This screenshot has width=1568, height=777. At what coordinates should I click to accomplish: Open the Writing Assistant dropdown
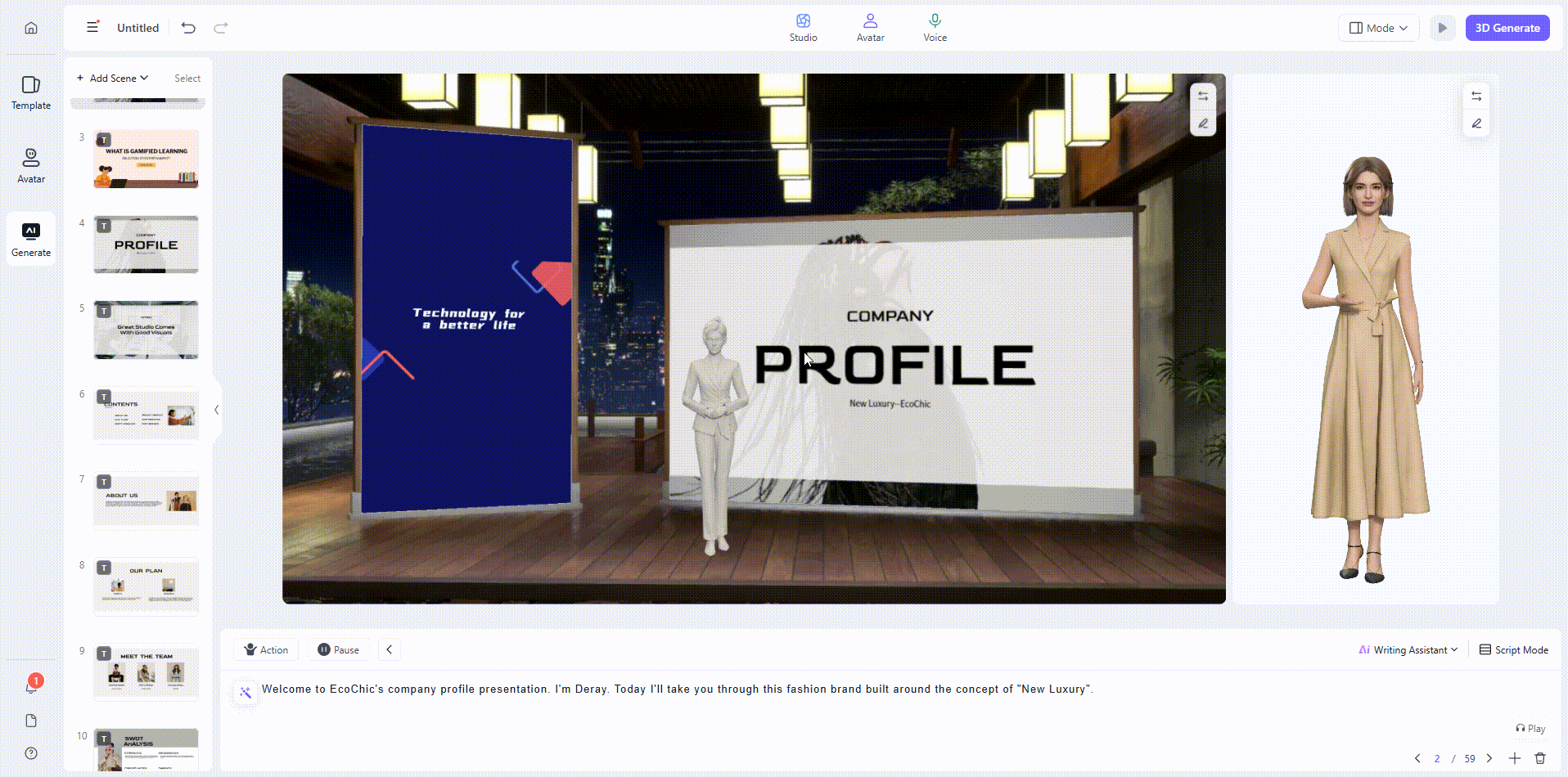point(1408,650)
